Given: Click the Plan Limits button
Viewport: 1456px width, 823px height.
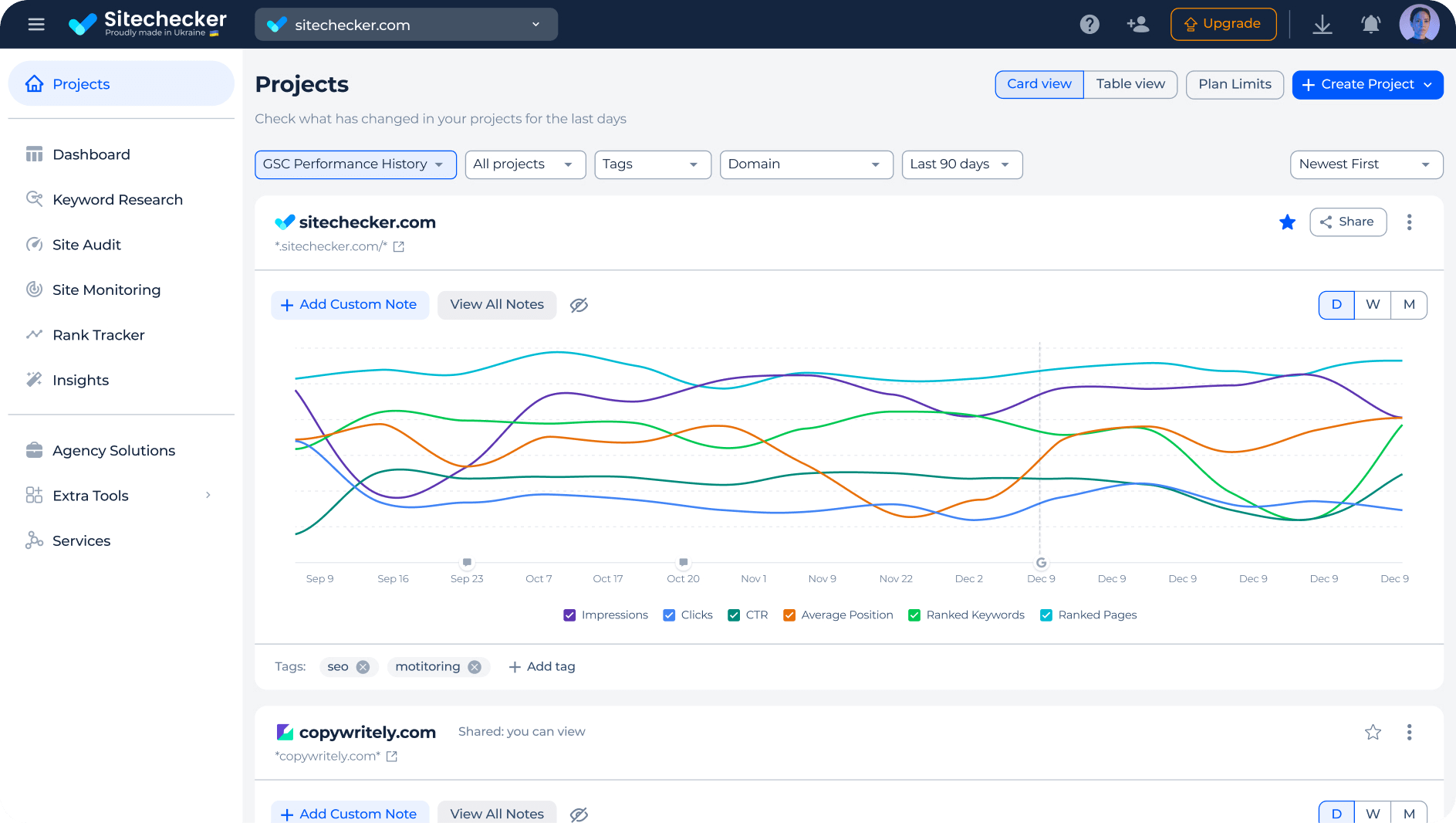Looking at the screenshot, I should click(x=1235, y=84).
